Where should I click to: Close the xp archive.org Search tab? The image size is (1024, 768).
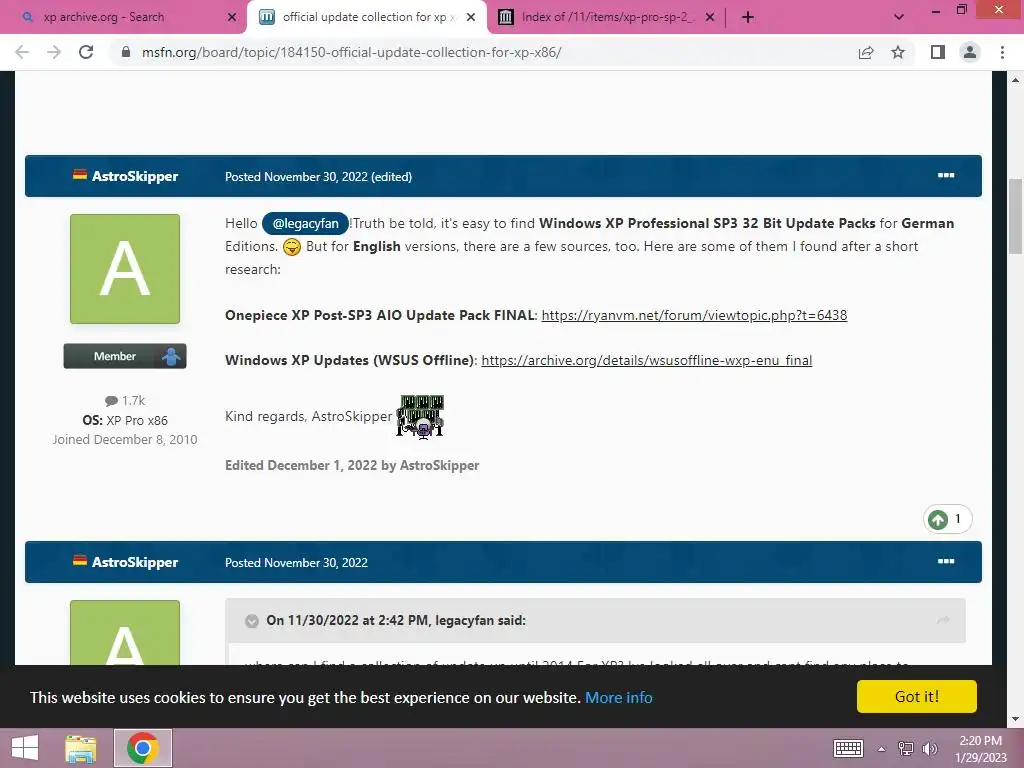tap(232, 17)
